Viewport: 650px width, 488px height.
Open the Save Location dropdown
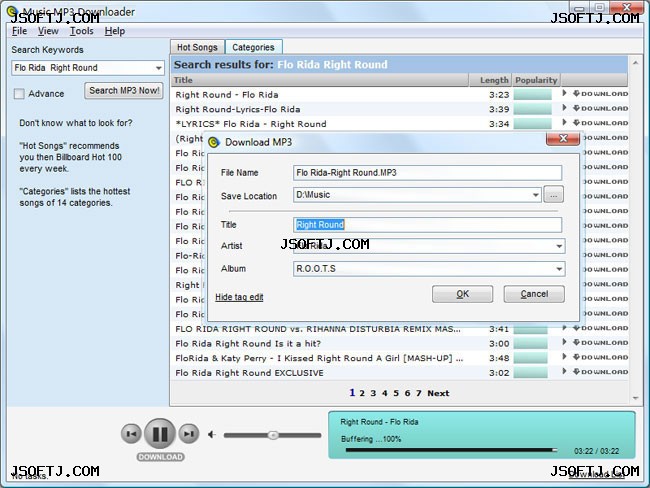[x=536, y=194]
